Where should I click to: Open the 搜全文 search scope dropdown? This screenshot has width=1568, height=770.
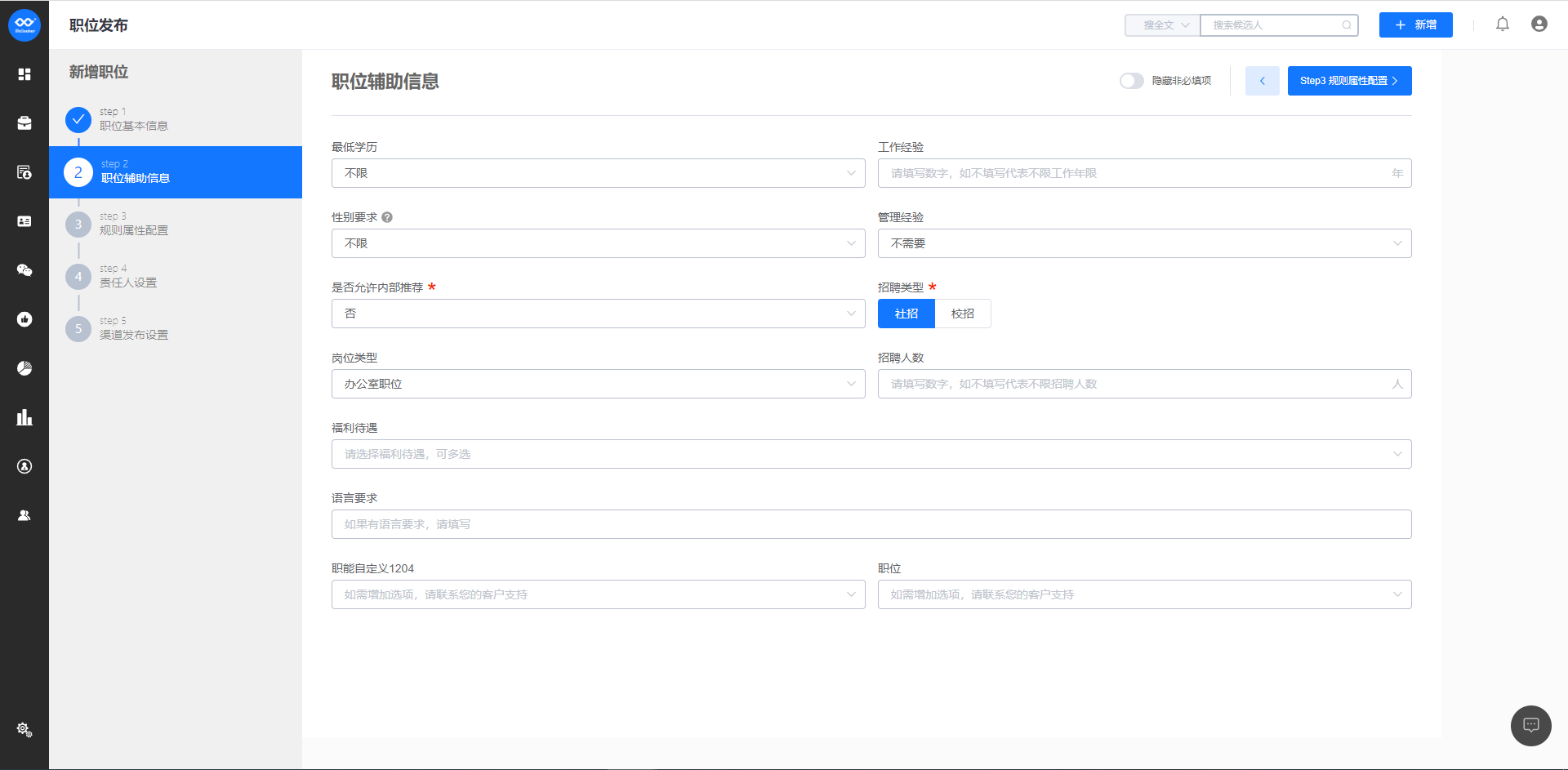1163,25
